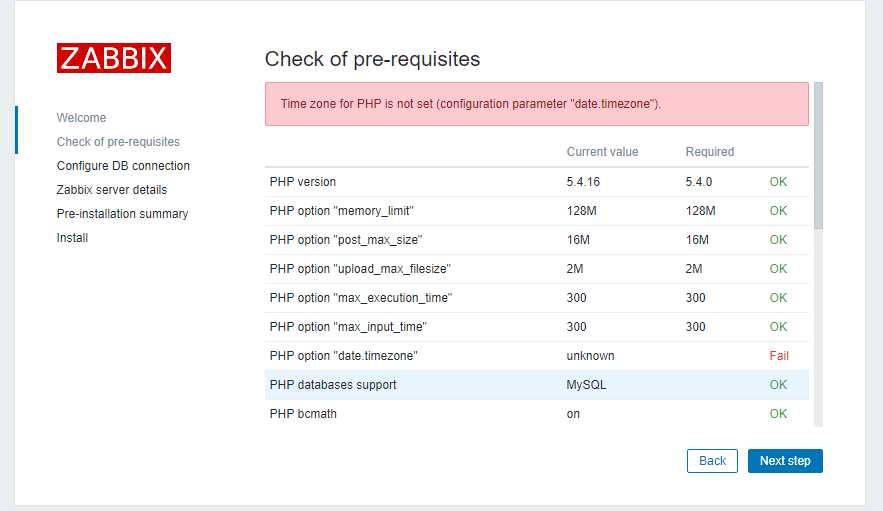Screen dimensions: 883x511
Task: Click the ZABBIX logo
Action: click(114, 58)
